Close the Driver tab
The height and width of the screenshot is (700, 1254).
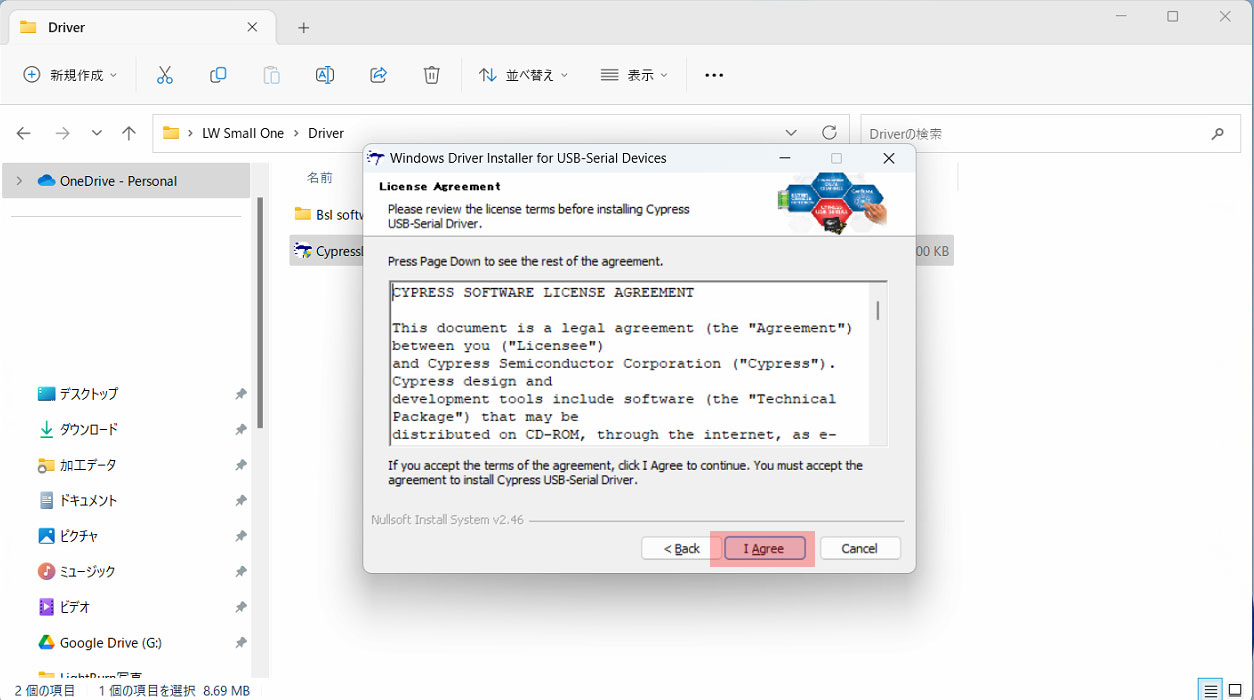(253, 27)
